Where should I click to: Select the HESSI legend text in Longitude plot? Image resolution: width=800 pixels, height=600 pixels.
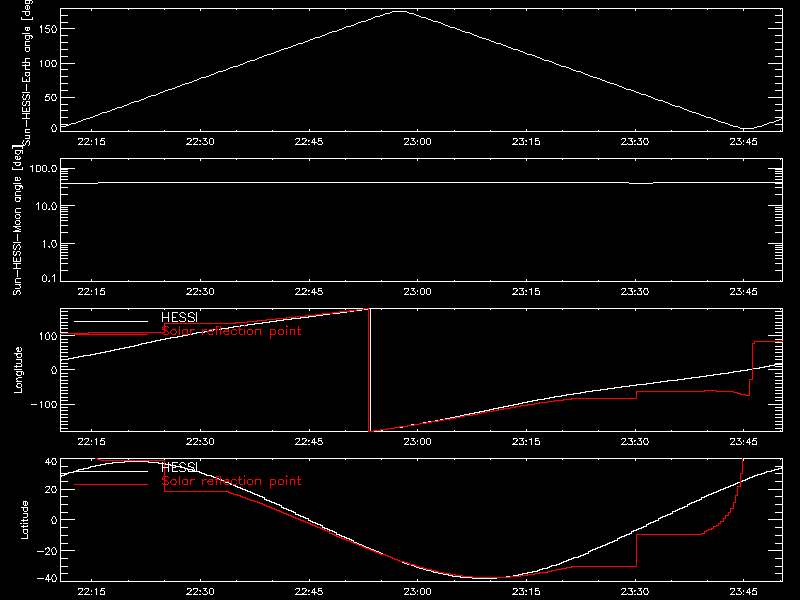pyautogui.click(x=179, y=317)
